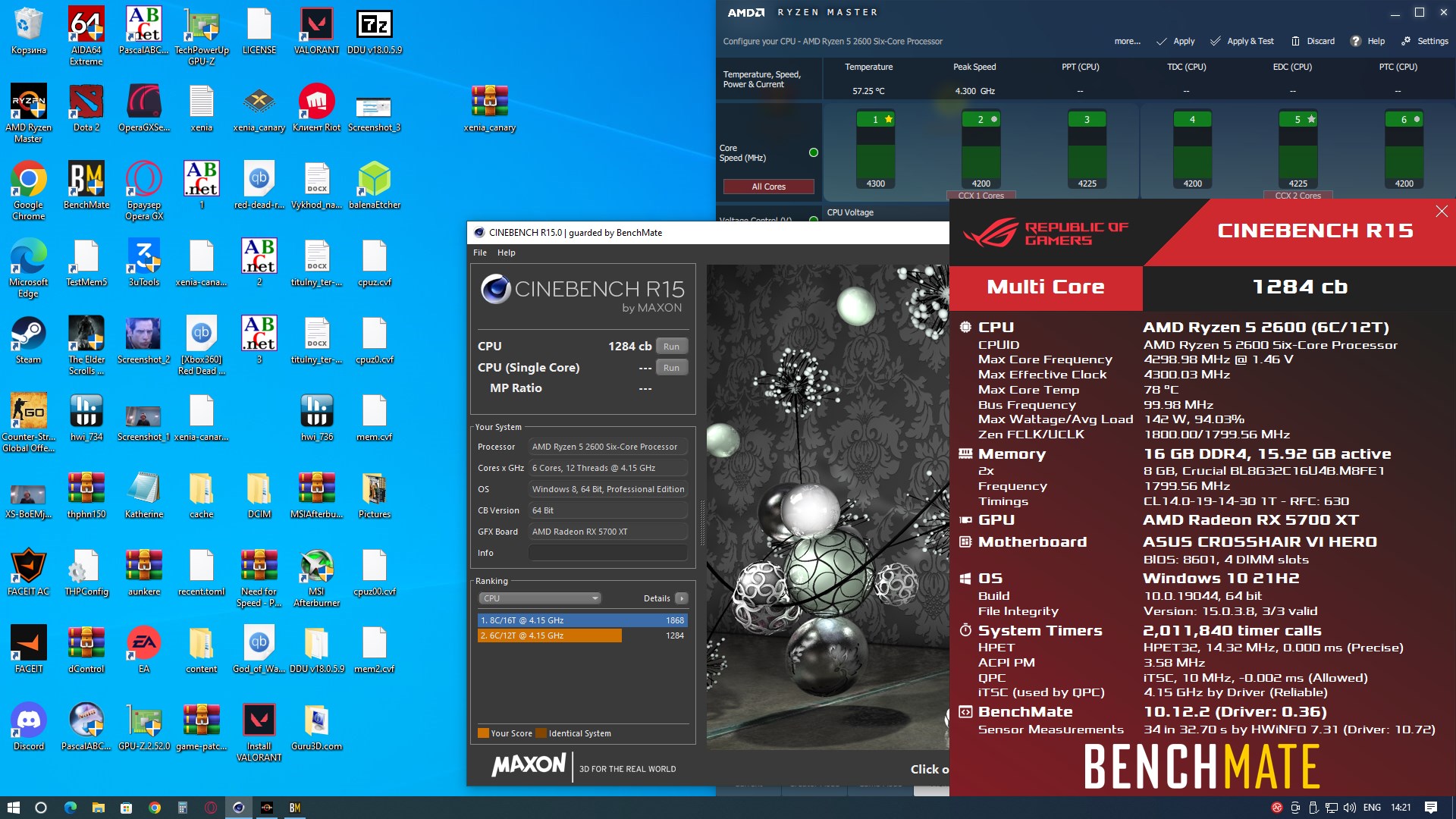Viewport: 1456px width, 819px height.
Task: Expand ranking Details arrow in Cinebench
Action: pyautogui.click(x=681, y=598)
